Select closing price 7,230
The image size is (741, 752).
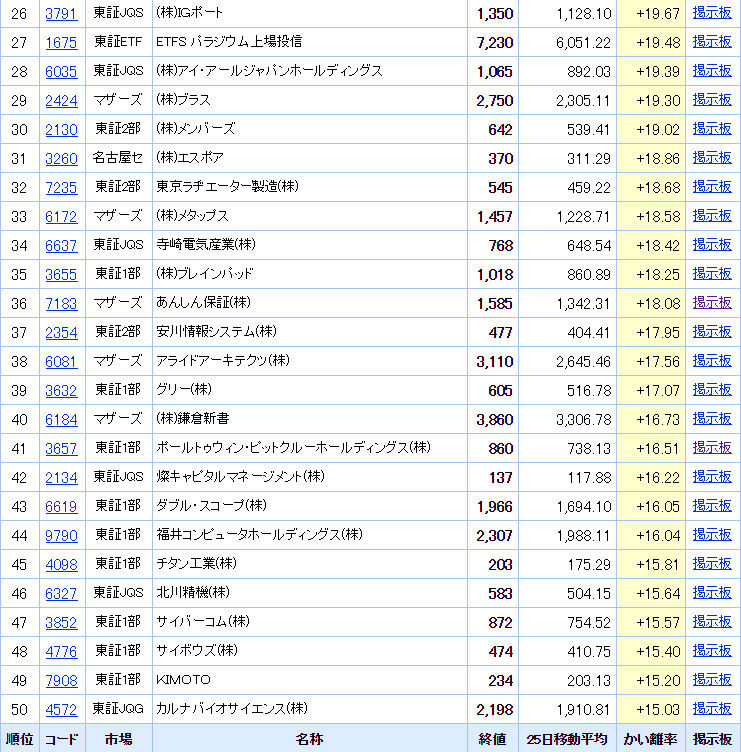(x=494, y=43)
